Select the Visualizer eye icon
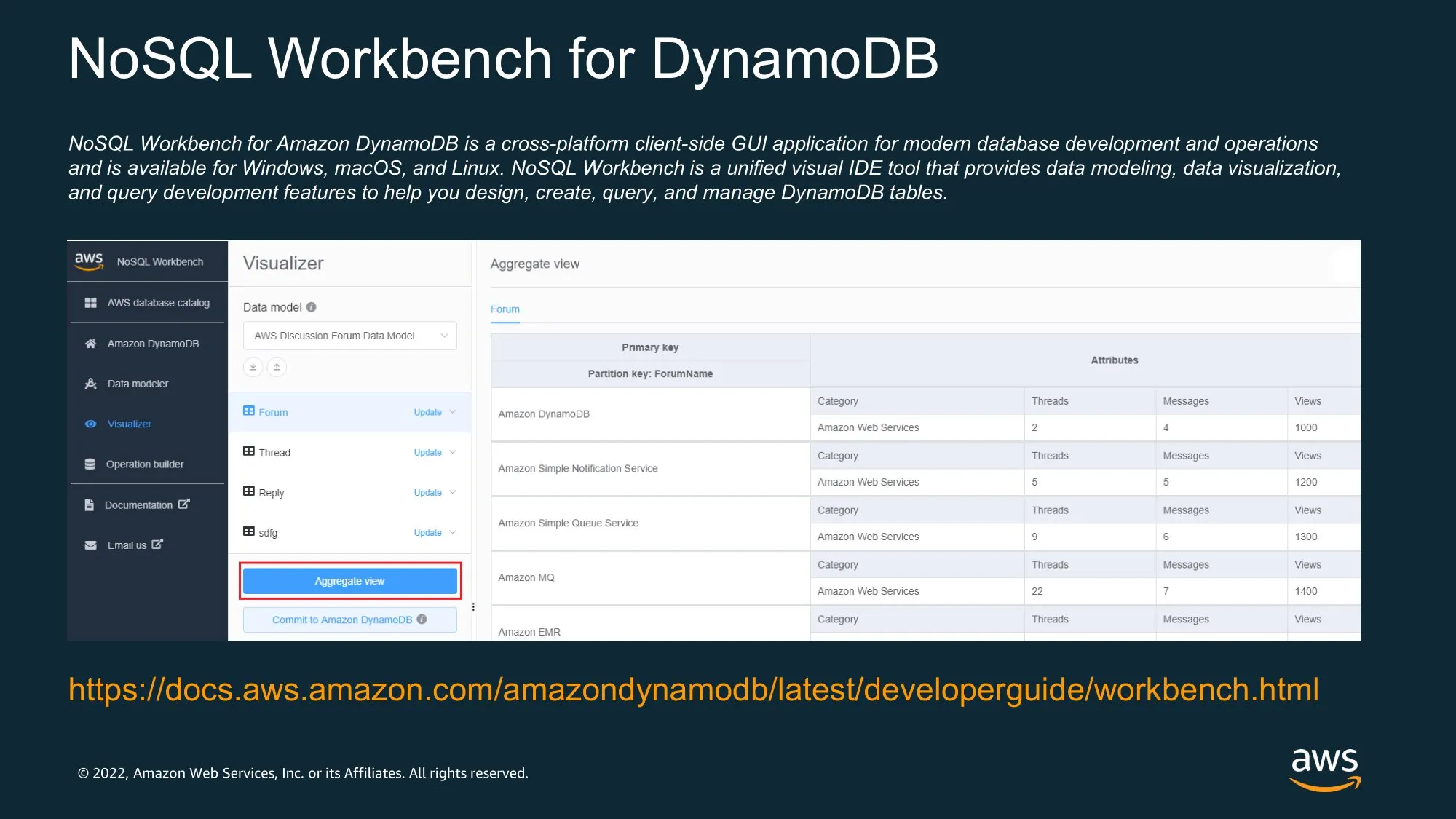The image size is (1456, 819). point(90,424)
